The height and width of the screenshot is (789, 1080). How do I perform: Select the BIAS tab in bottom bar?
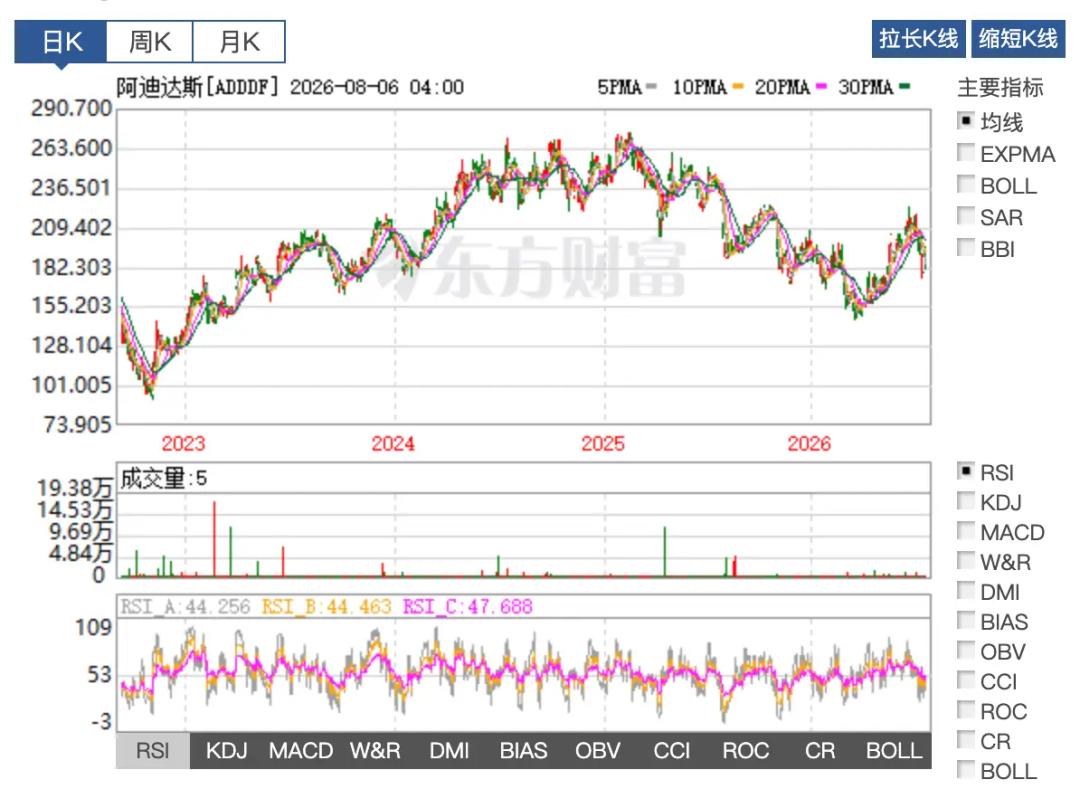(x=523, y=750)
